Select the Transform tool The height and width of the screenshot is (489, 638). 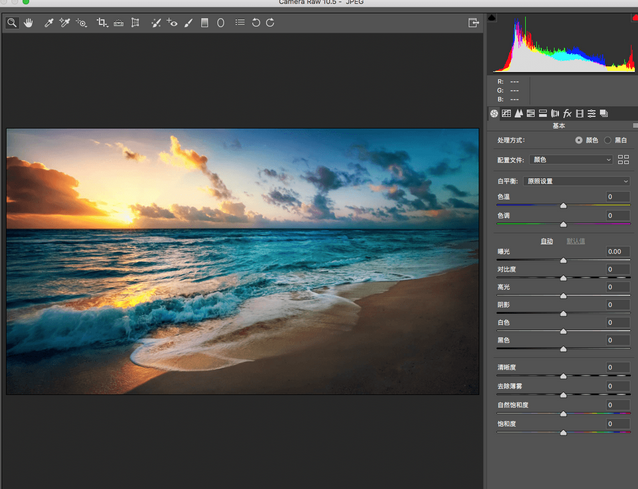[135, 23]
